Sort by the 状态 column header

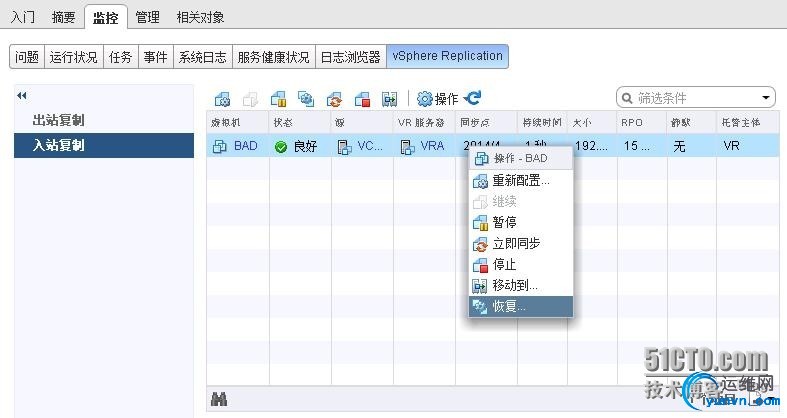[x=300, y=122]
